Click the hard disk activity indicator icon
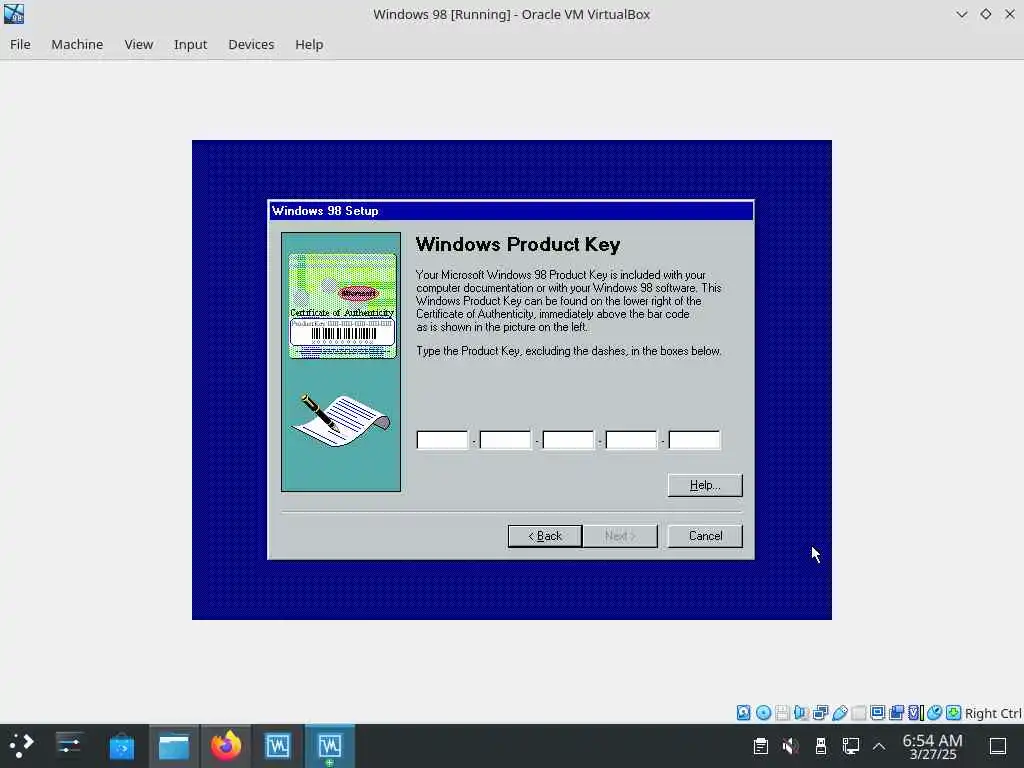Image resolution: width=1024 pixels, height=768 pixels. coord(743,712)
